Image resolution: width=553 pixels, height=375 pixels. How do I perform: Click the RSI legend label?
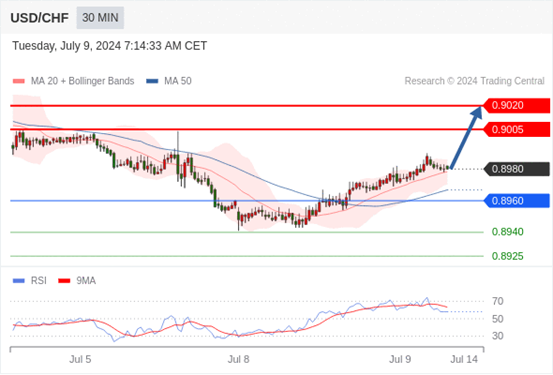(38, 281)
